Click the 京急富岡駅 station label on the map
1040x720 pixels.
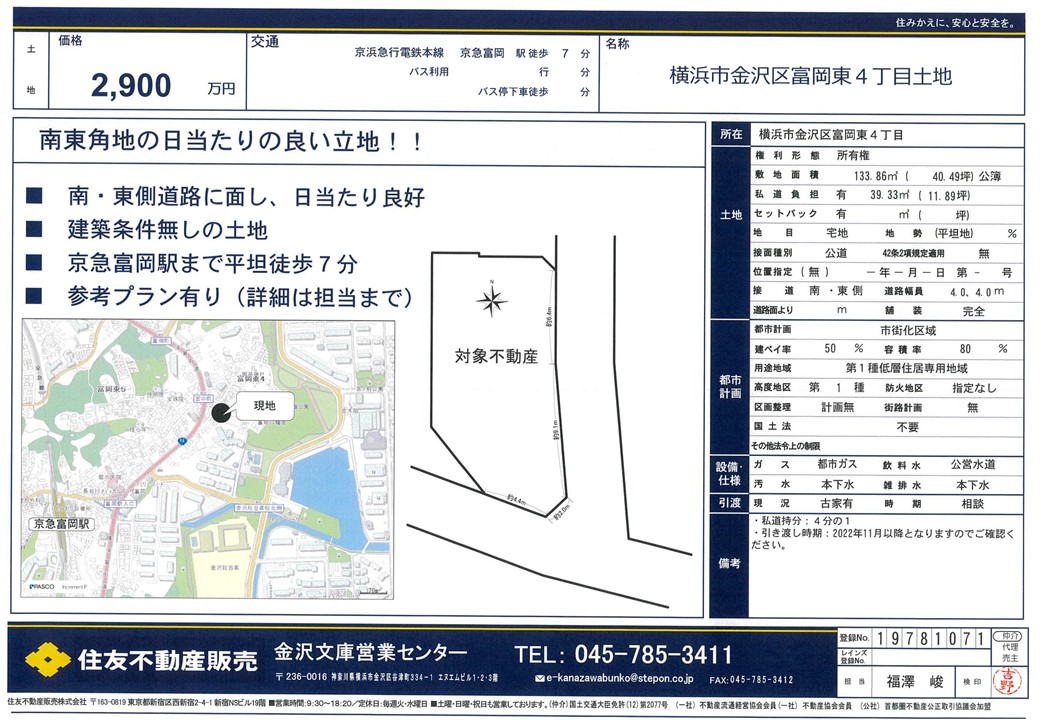tap(64, 524)
